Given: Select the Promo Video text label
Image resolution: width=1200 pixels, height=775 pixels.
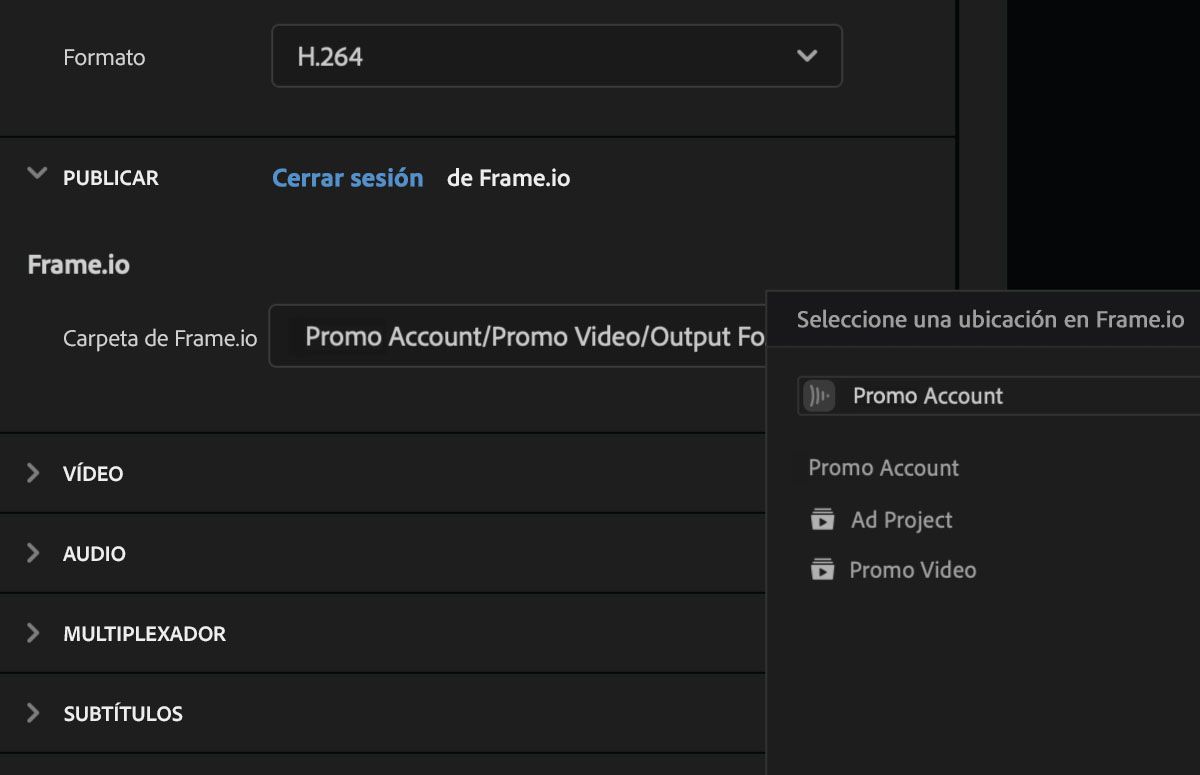Looking at the screenshot, I should [913, 570].
